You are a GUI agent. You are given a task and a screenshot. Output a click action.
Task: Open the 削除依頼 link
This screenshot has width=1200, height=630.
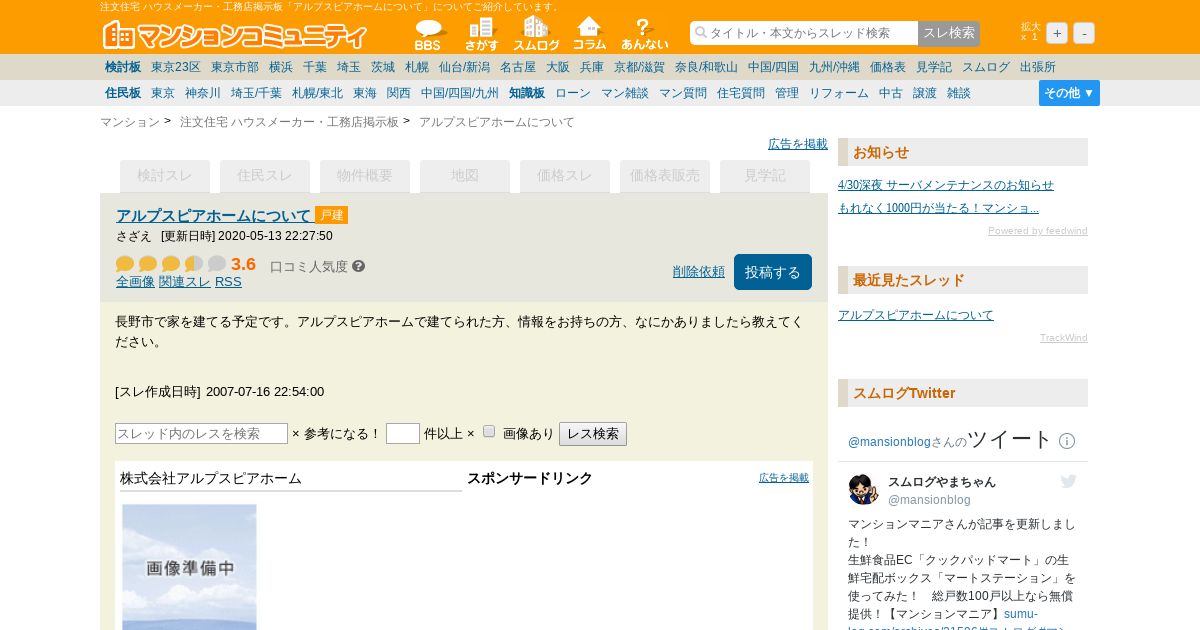699,271
